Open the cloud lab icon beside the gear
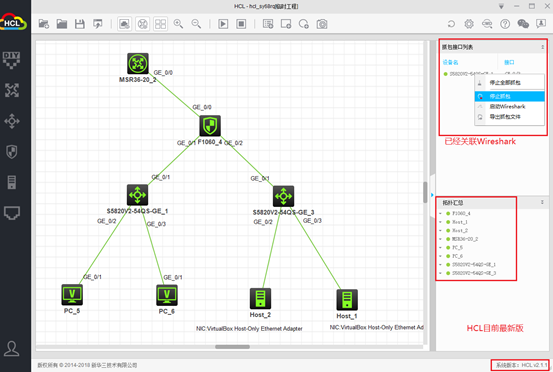Image resolution: width=553 pixels, height=372 pixels. click(x=487, y=24)
